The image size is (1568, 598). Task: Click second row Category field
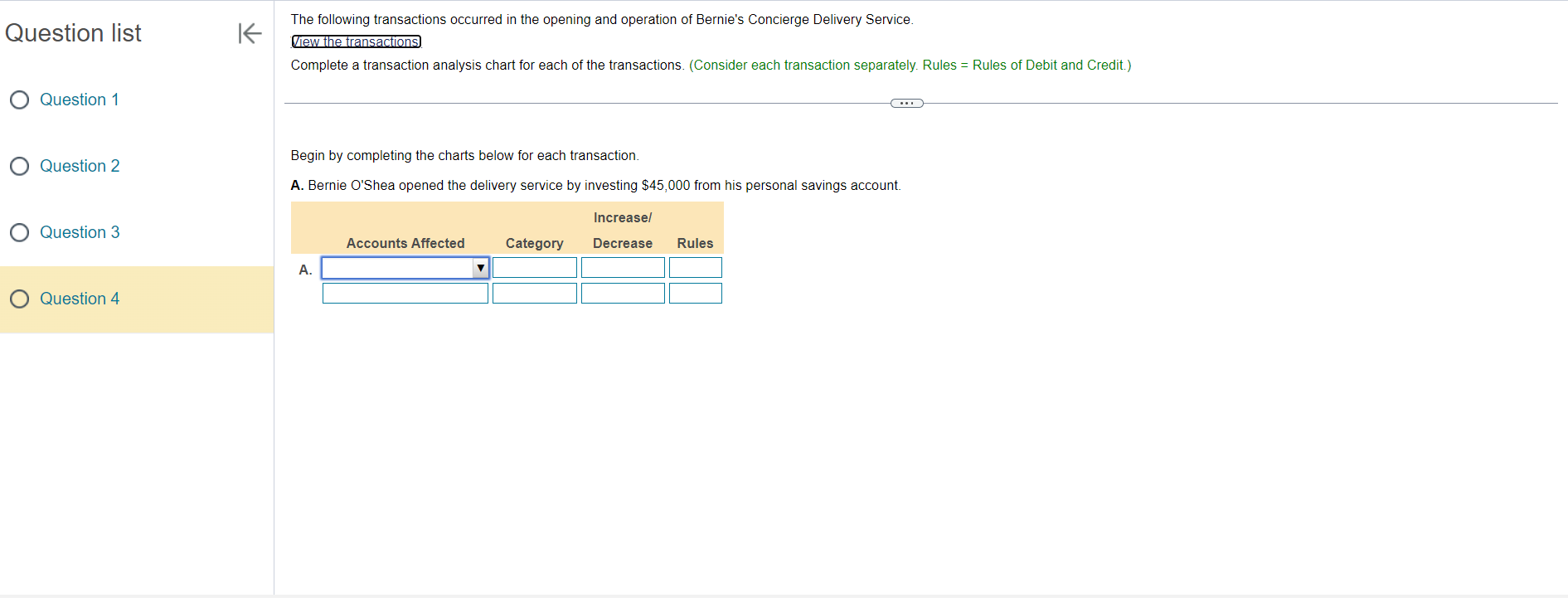pyautogui.click(x=535, y=294)
